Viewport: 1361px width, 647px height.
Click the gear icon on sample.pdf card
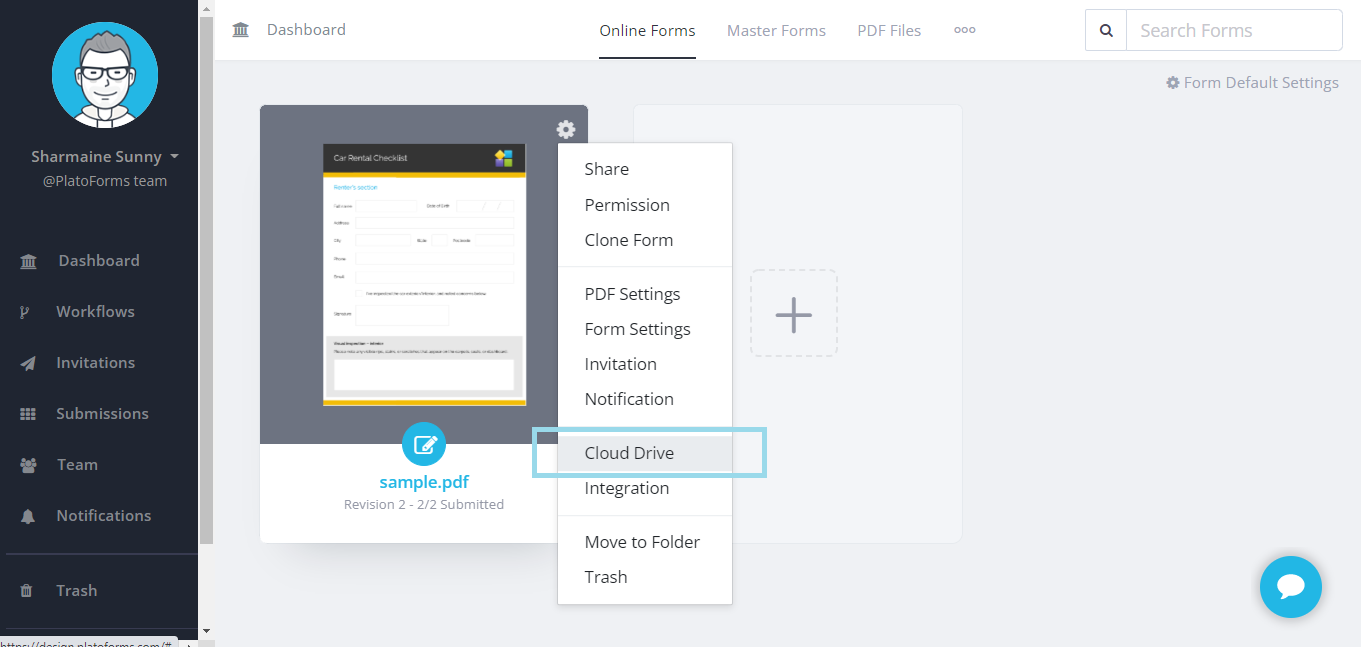[566, 130]
